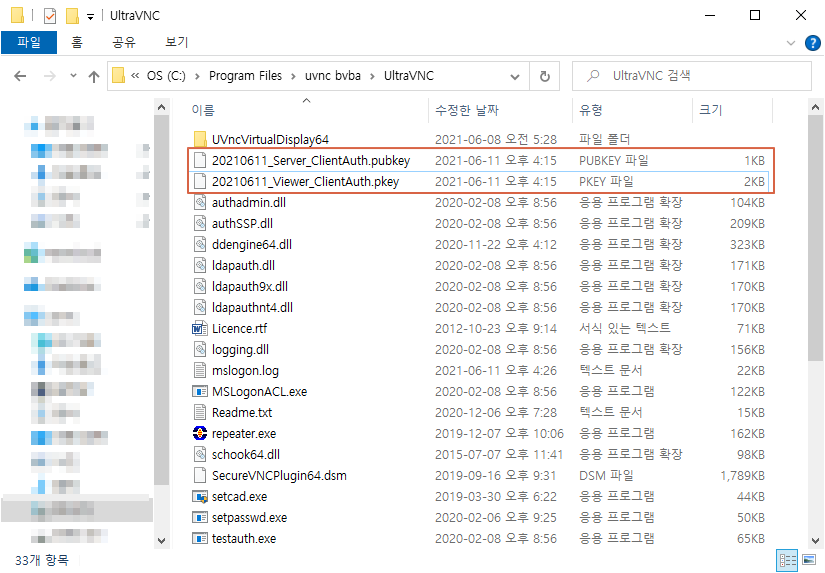Click the mslogon.log text file icon
Viewport: 825px width, 573px height.
point(200,370)
